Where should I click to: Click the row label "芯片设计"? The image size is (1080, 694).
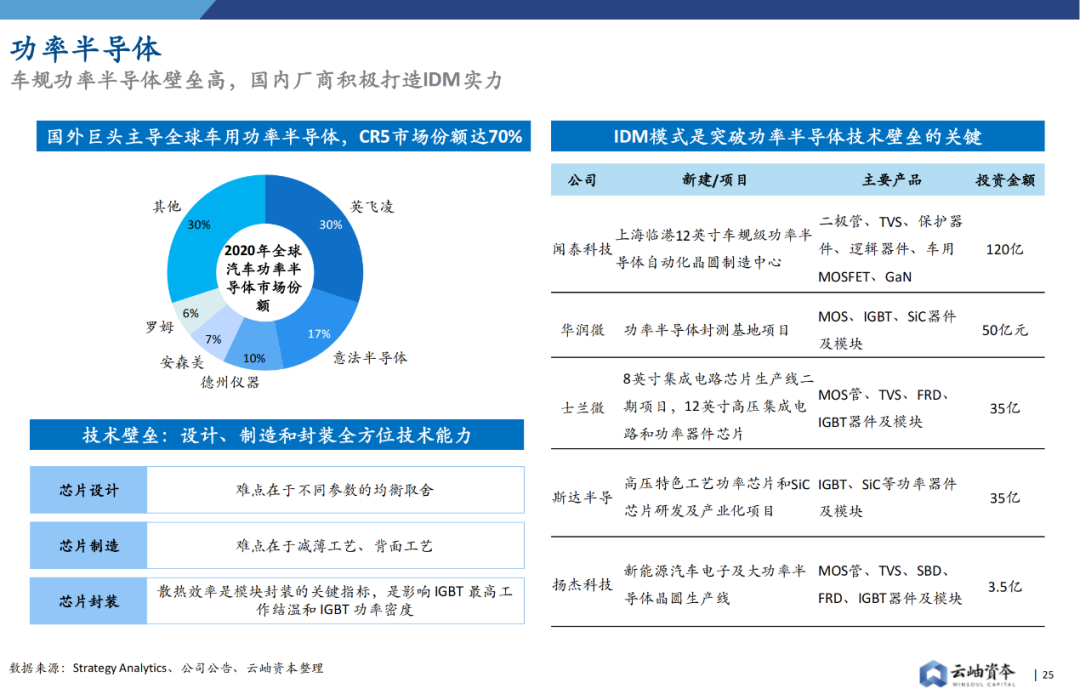coord(89,490)
